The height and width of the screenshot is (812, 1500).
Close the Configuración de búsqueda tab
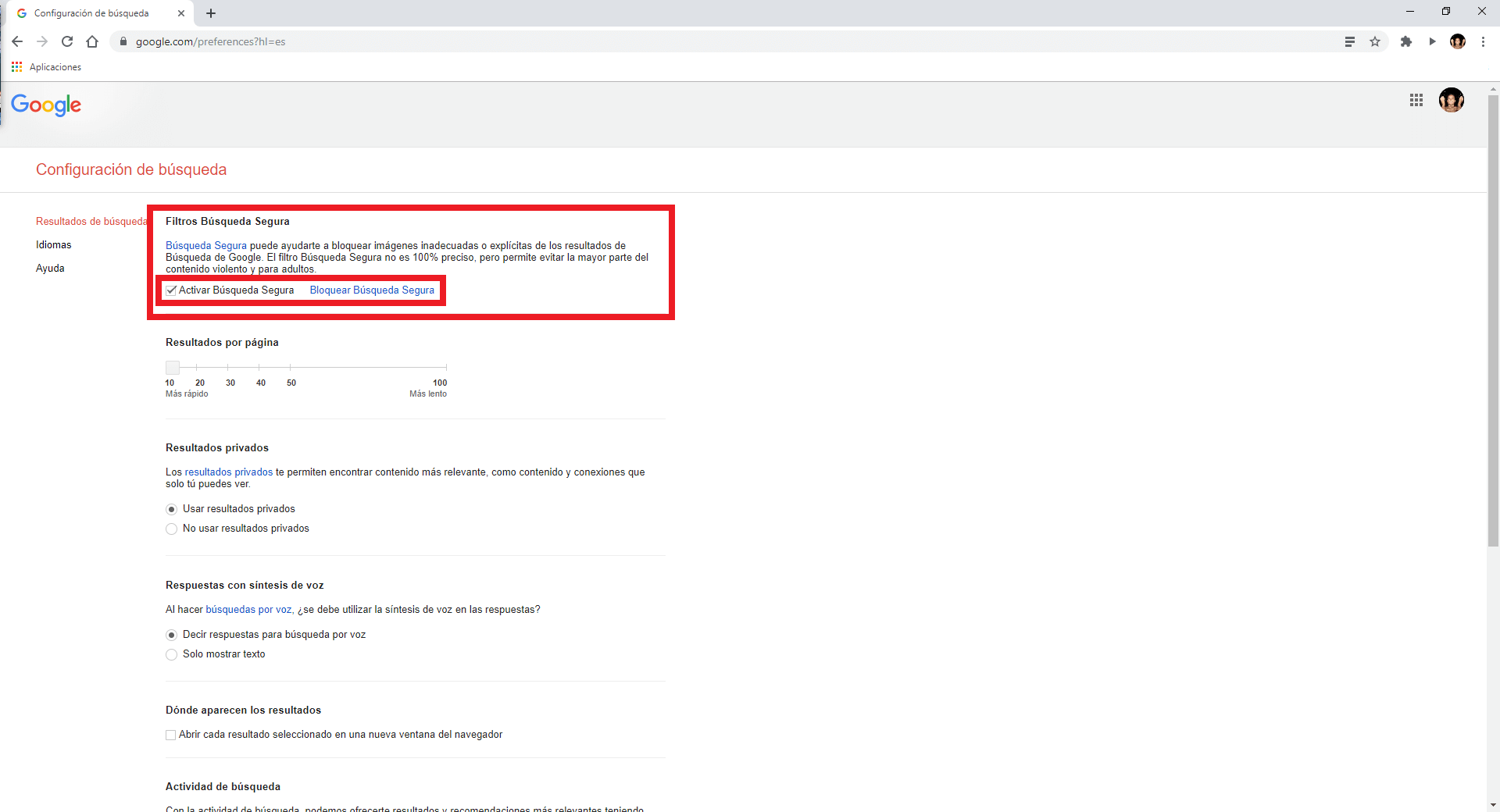(181, 13)
